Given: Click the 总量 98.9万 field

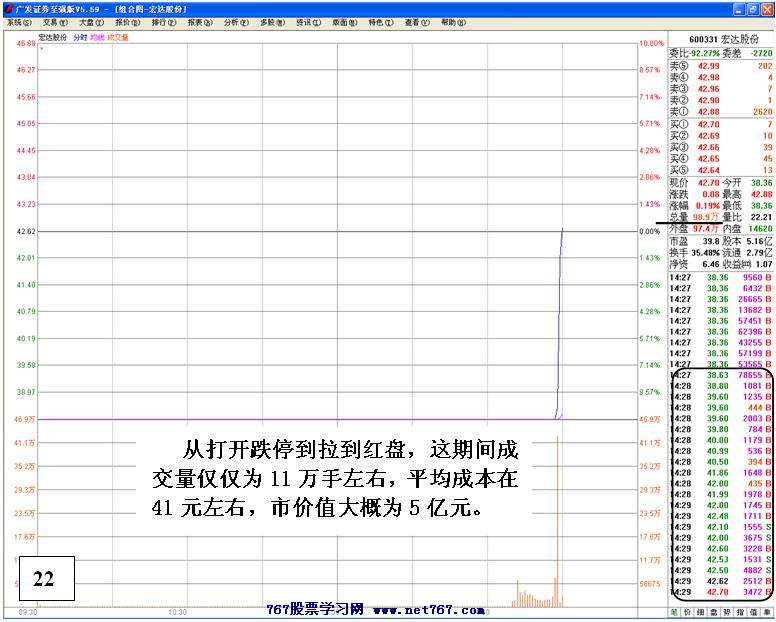Looking at the screenshot, I should 695,217.
